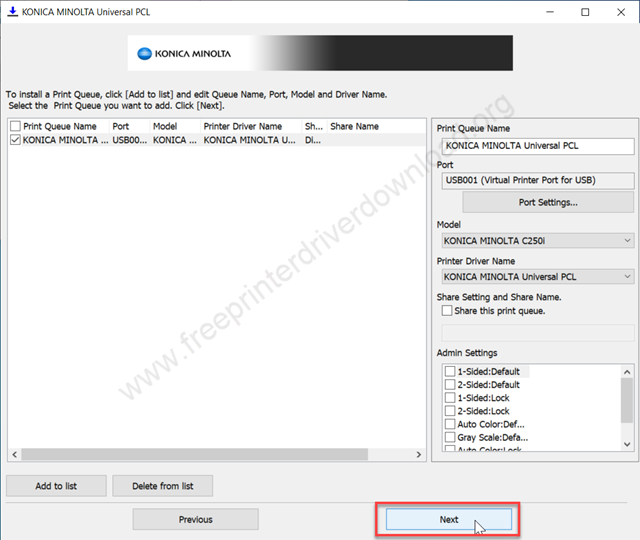Image resolution: width=640 pixels, height=540 pixels.
Task: Toggle header checkbox beside Print Queue Name
Action: (15, 126)
